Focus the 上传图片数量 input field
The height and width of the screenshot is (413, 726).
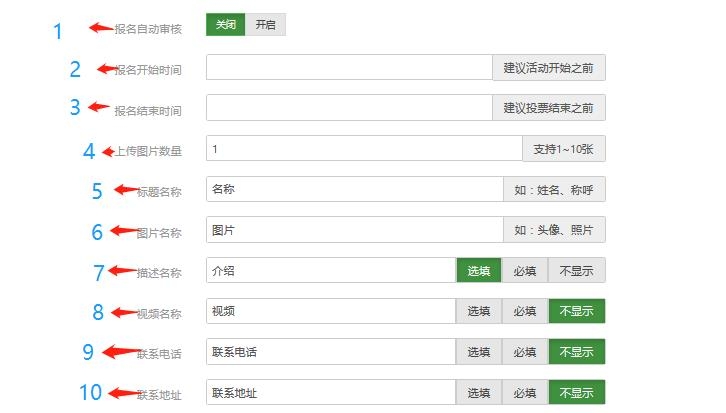point(363,148)
